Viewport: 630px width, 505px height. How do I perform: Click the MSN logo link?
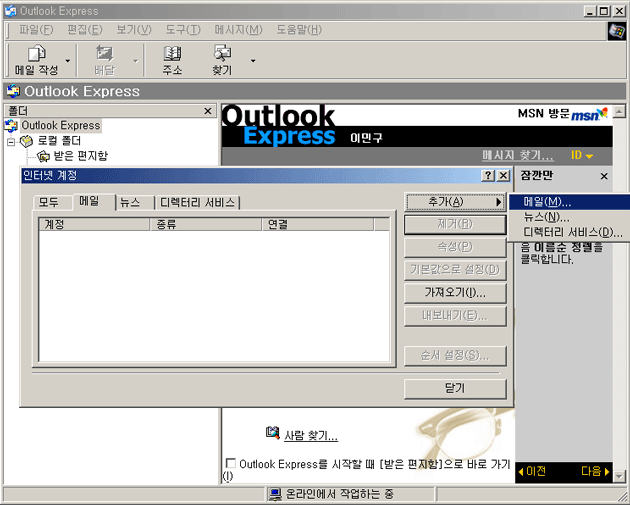tap(589, 114)
